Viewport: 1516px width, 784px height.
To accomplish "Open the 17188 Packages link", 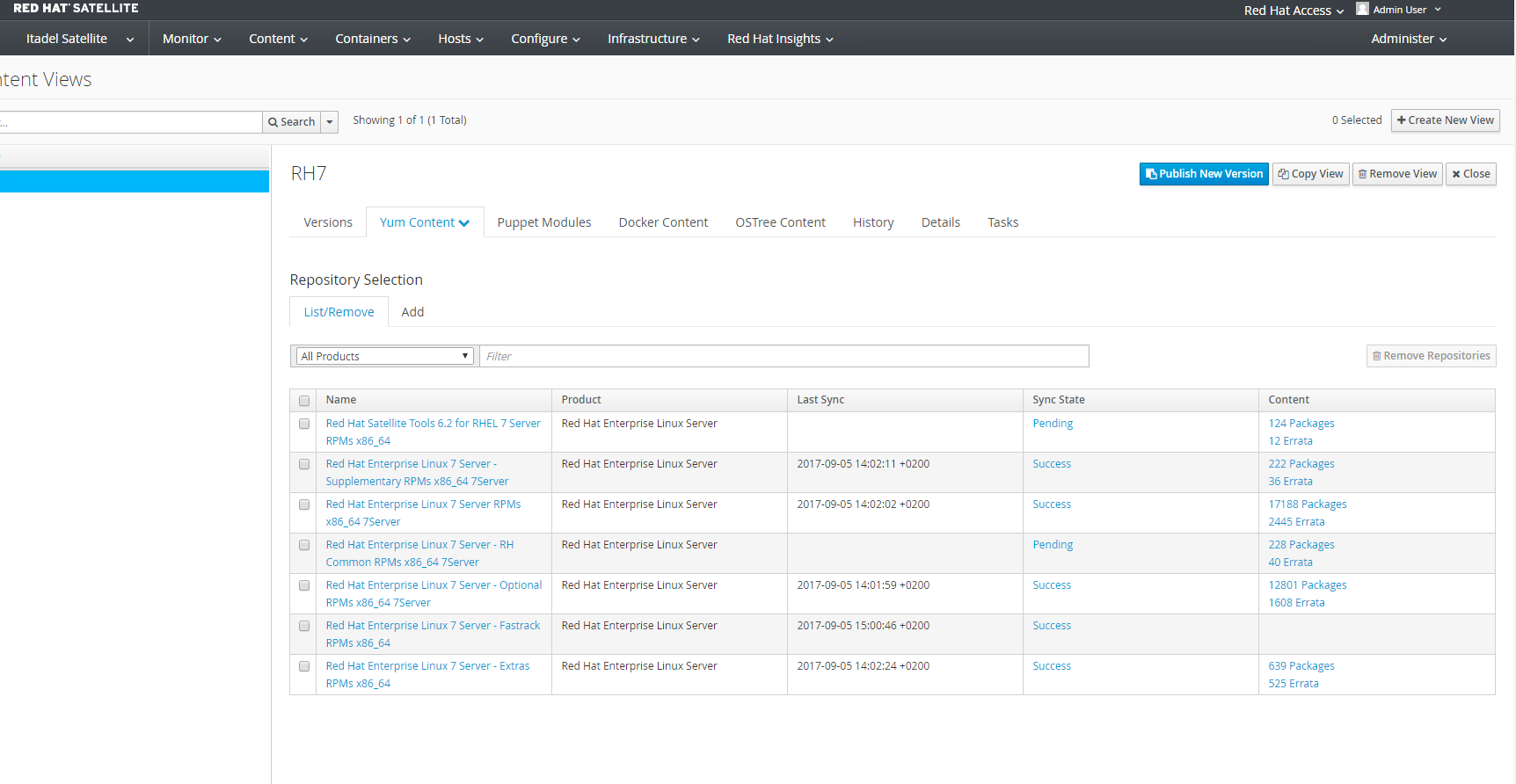I will click(x=1308, y=505).
